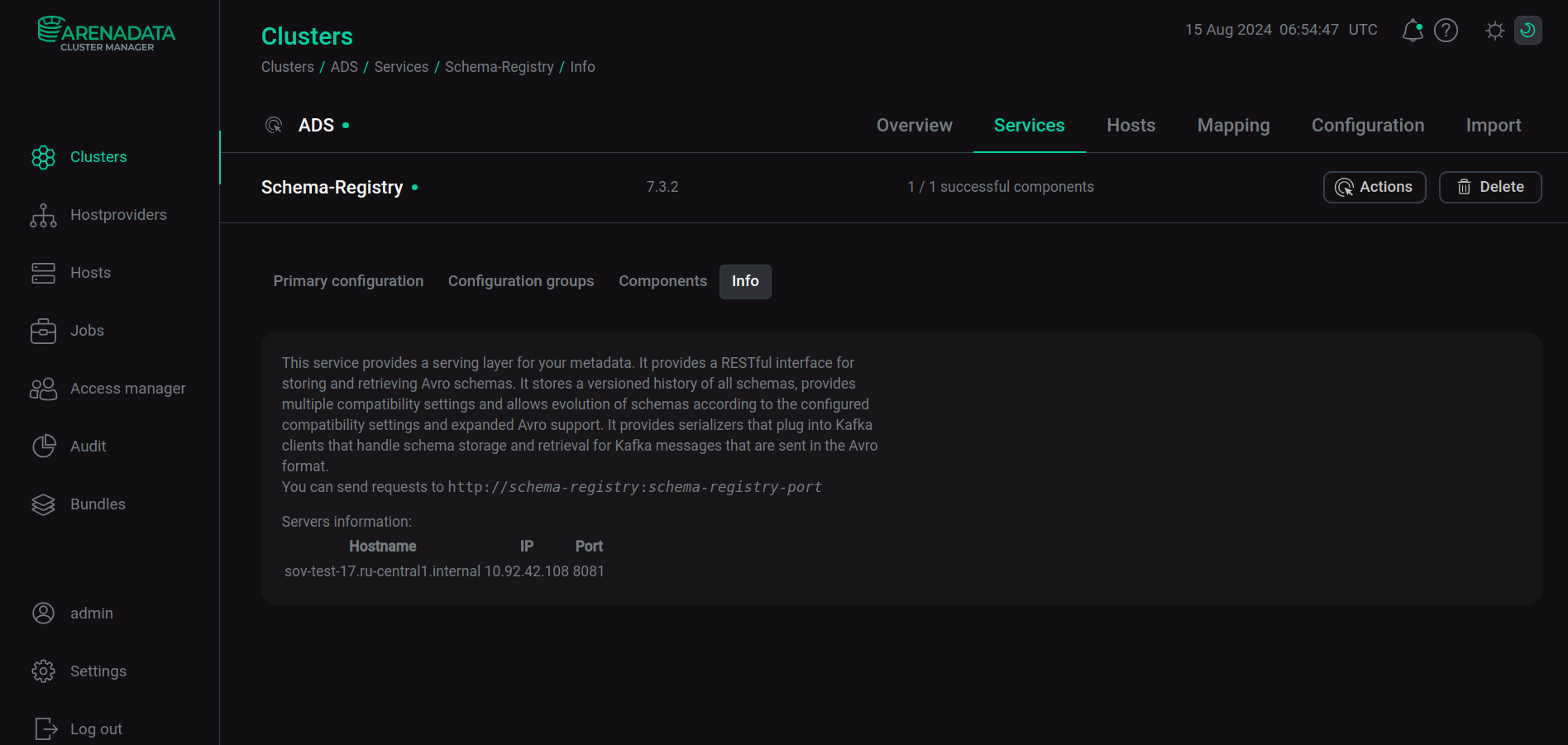Viewport: 1568px width, 745px height.
Task: Open the Overview tab
Action: (x=915, y=126)
